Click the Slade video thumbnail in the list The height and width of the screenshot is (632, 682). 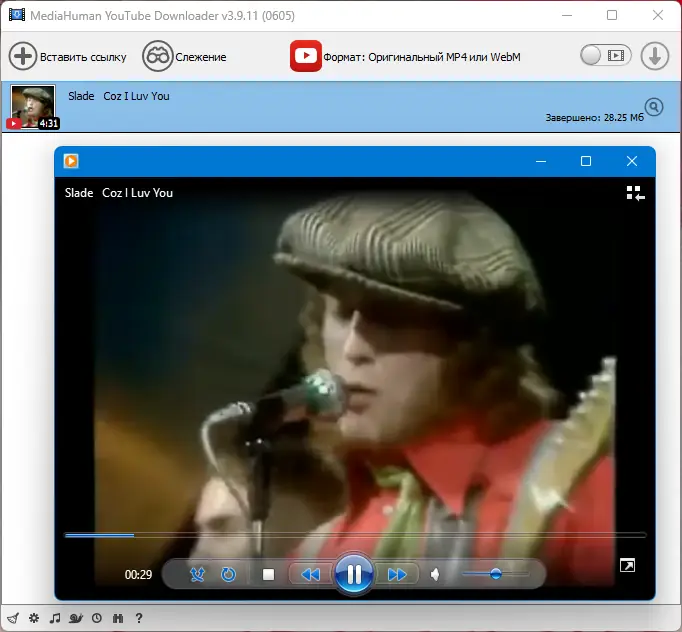coord(33,107)
